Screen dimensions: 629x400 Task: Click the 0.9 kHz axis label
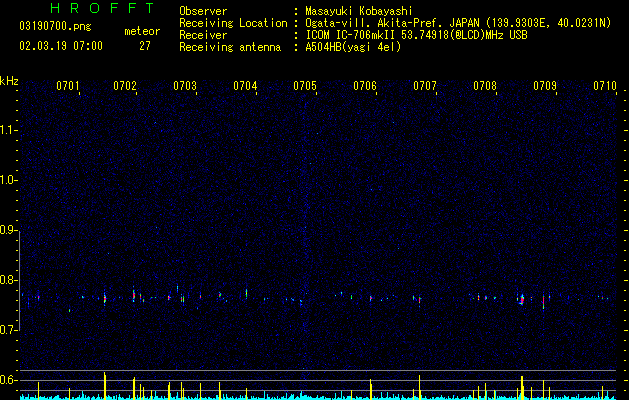(x=8, y=230)
